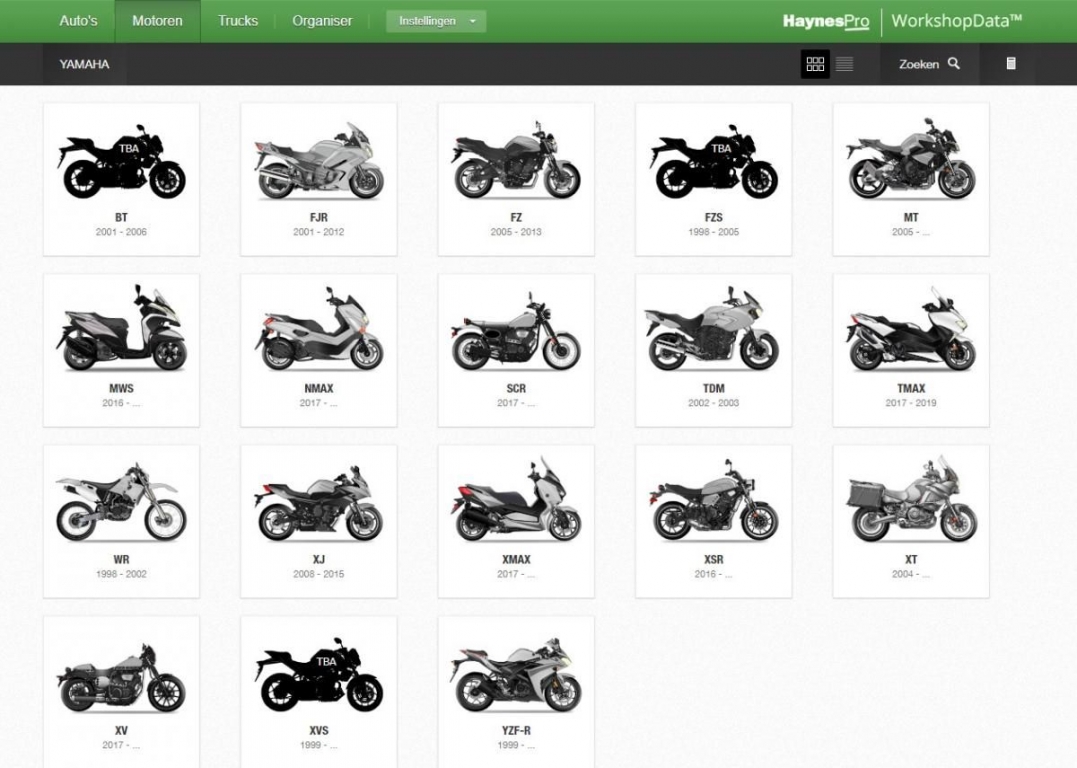Select the XSR motorcycle image
The width and height of the screenshot is (1077, 768).
(x=714, y=501)
